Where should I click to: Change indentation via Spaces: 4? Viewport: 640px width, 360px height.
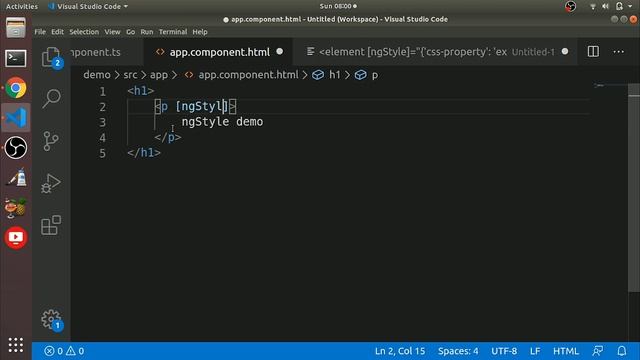coord(458,351)
